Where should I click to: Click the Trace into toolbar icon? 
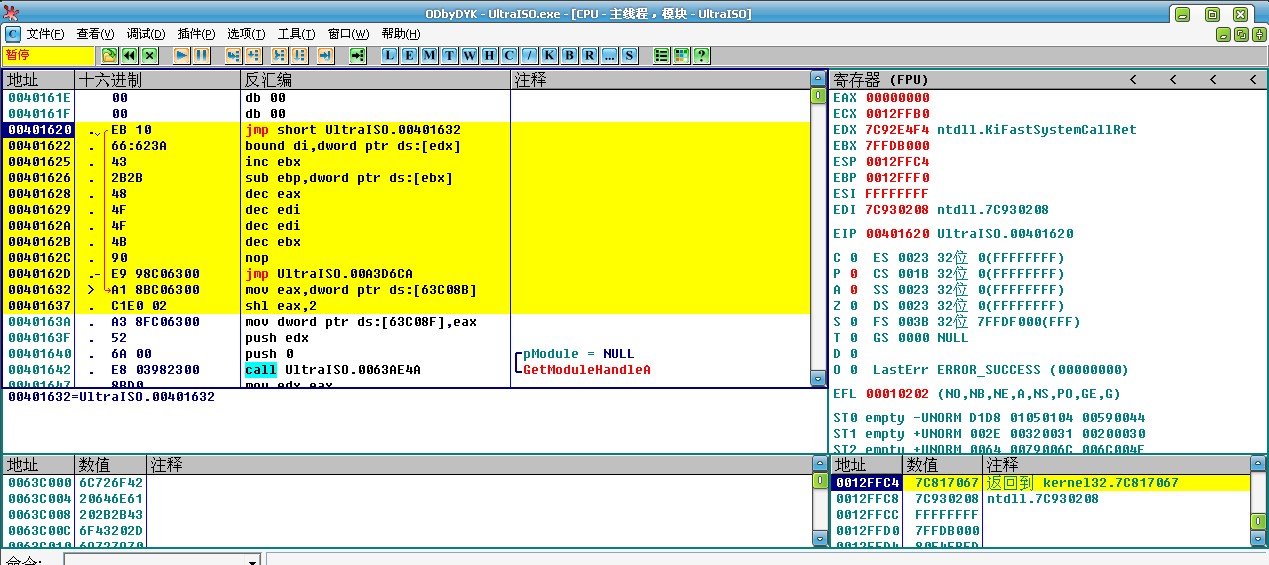click(279, 55)
